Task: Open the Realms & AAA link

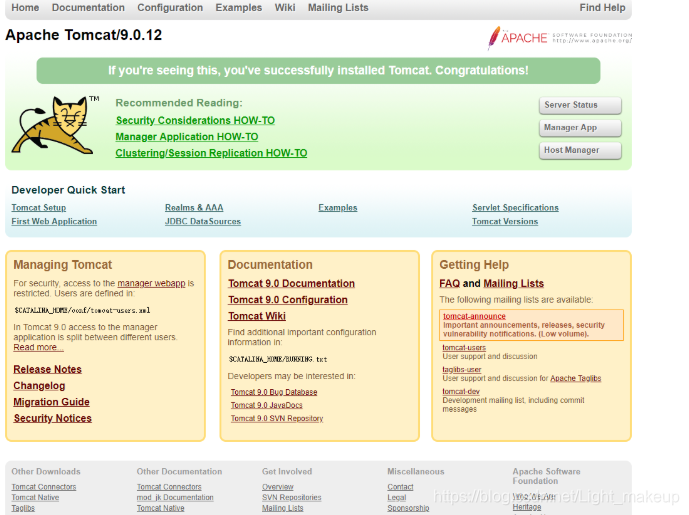Action: tap(194, 207)
